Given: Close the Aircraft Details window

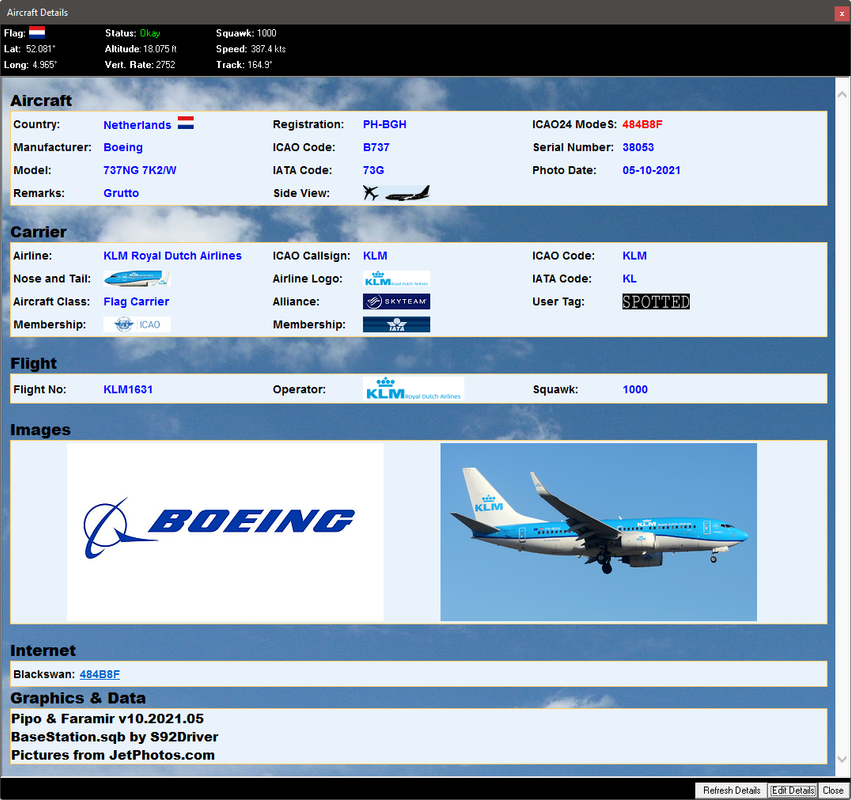Looking at the screenshot, I should coord(841,14).
